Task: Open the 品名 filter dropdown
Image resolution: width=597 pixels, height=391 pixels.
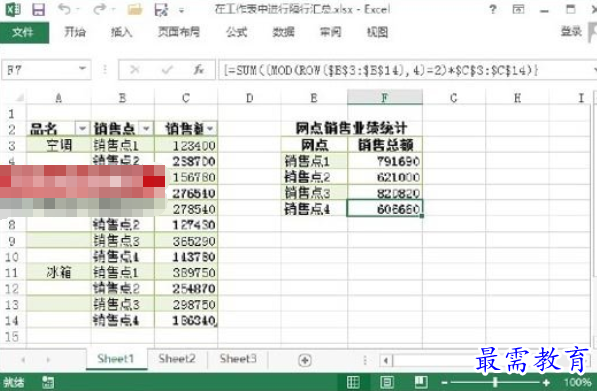Action: [x=82, y=129]
